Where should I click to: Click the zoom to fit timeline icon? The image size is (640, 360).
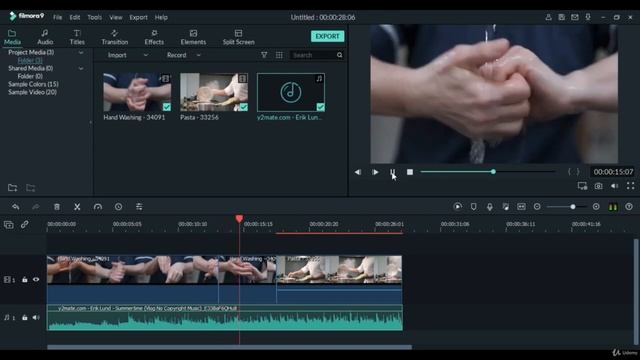(x=522, y=207)
